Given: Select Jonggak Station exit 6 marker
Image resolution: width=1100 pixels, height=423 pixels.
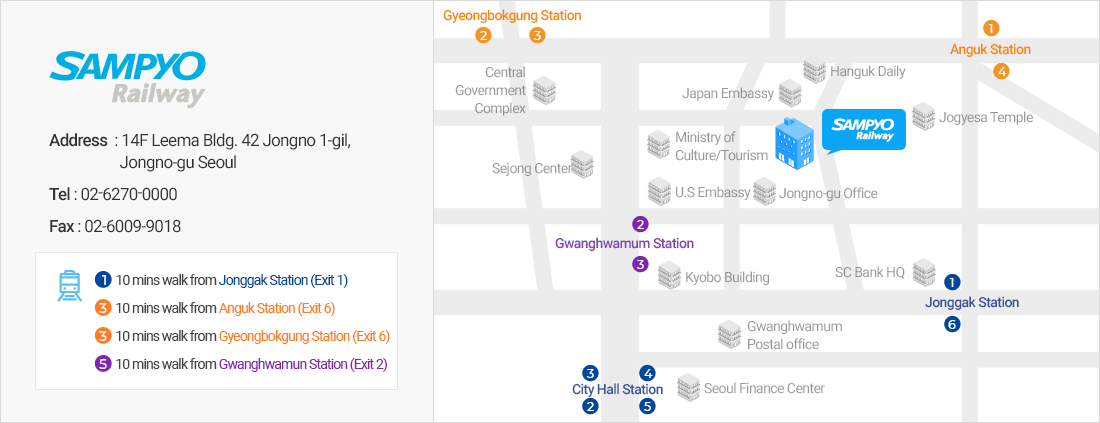Looking at the screenshot, I should click(x=951, y=324).
